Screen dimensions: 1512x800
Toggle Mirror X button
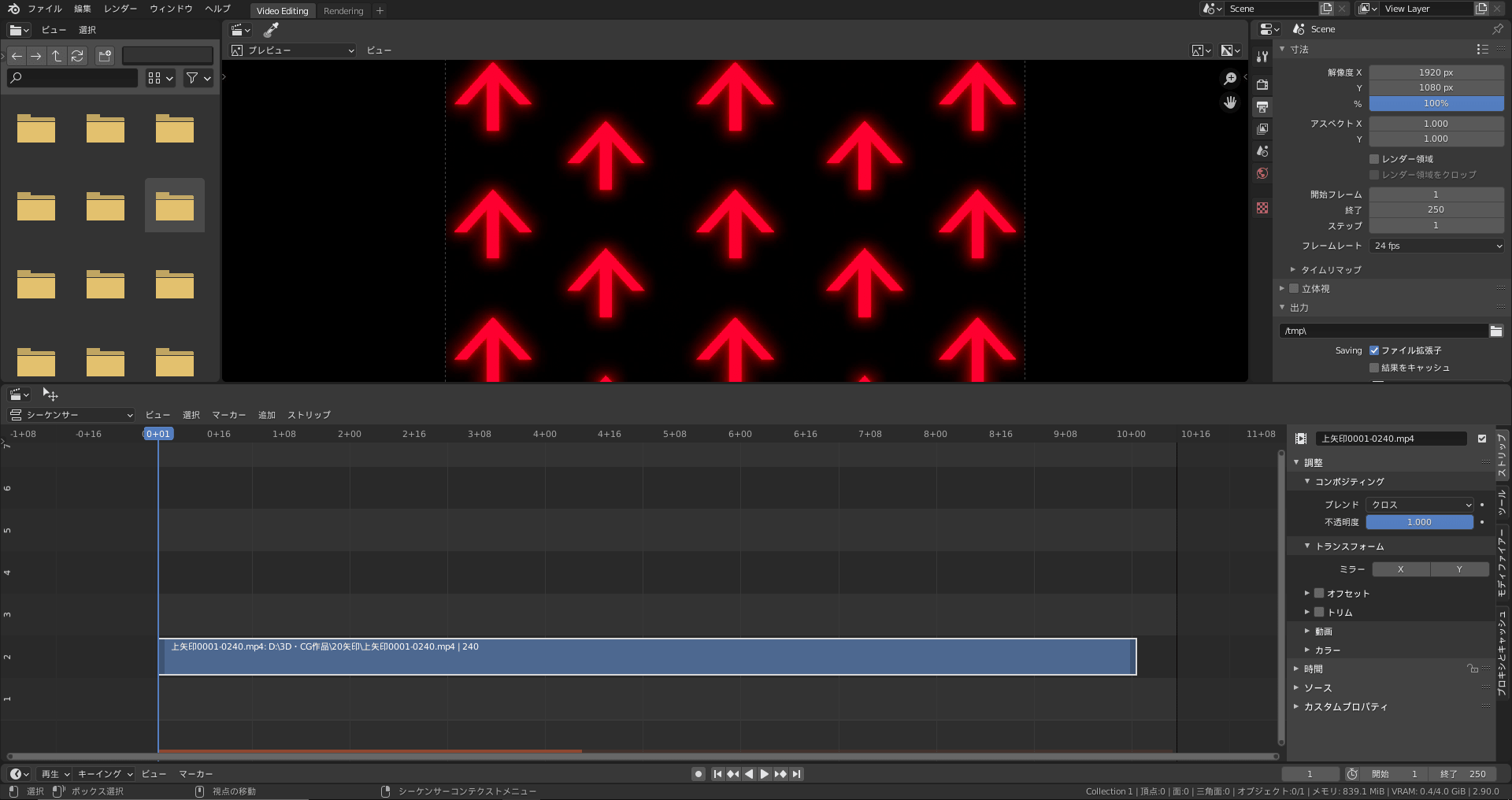[x=1401, y=569]
